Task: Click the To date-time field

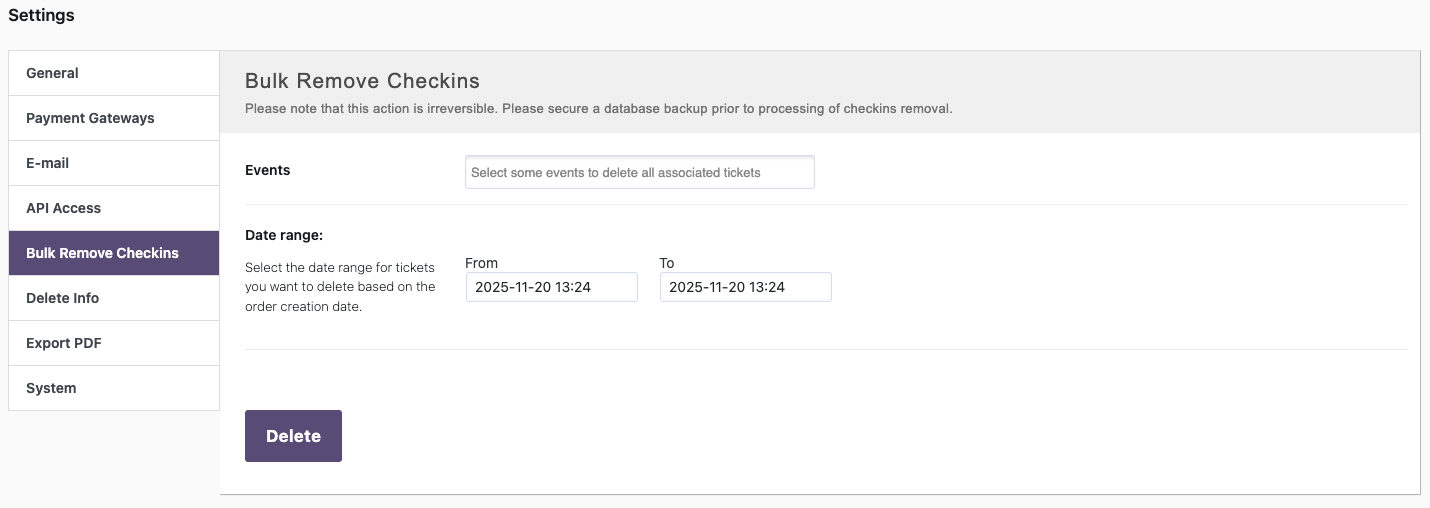Action: click(x=745, y=287)
